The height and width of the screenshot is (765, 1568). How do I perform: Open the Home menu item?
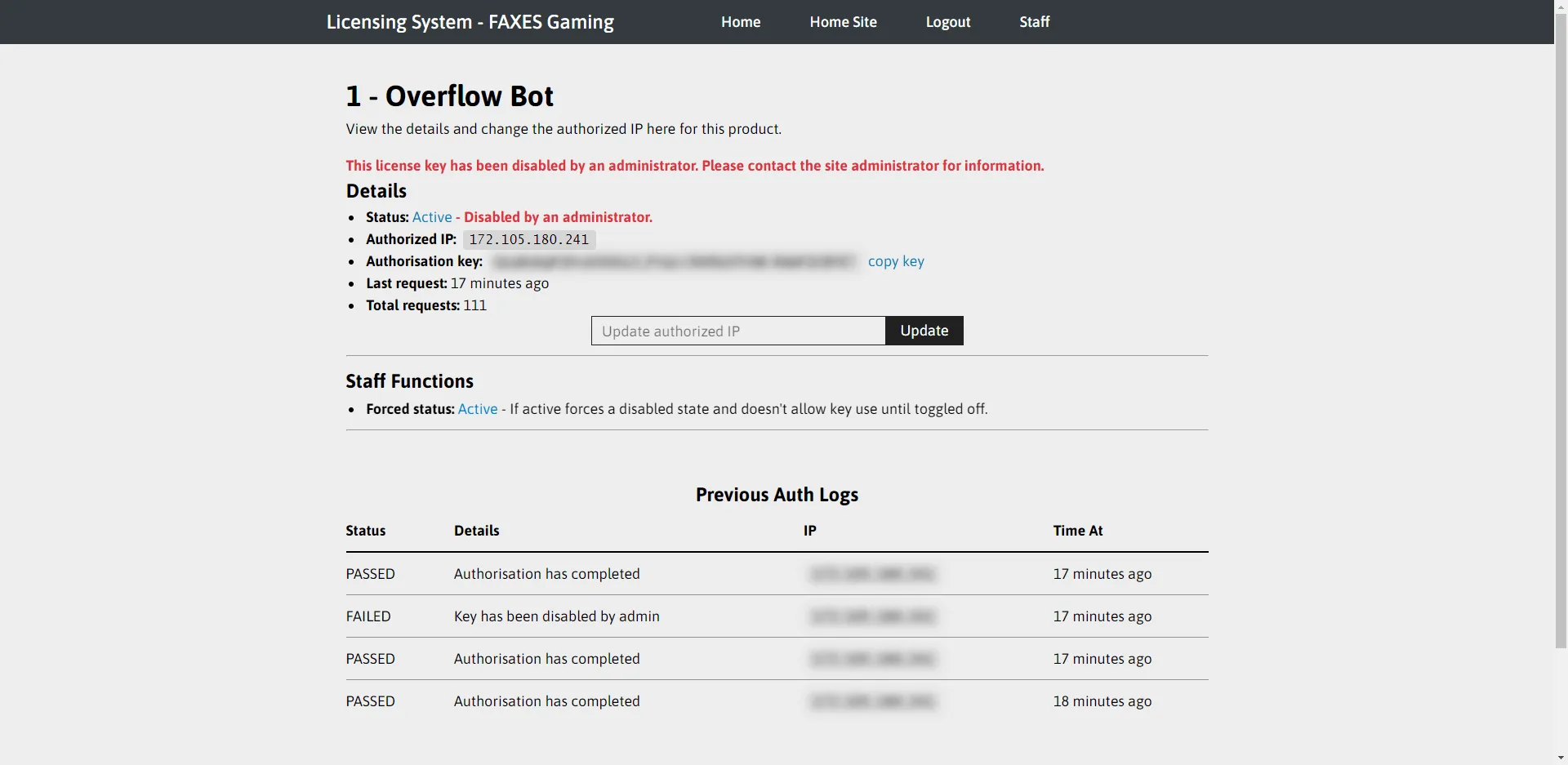click(x=740, y=22)
